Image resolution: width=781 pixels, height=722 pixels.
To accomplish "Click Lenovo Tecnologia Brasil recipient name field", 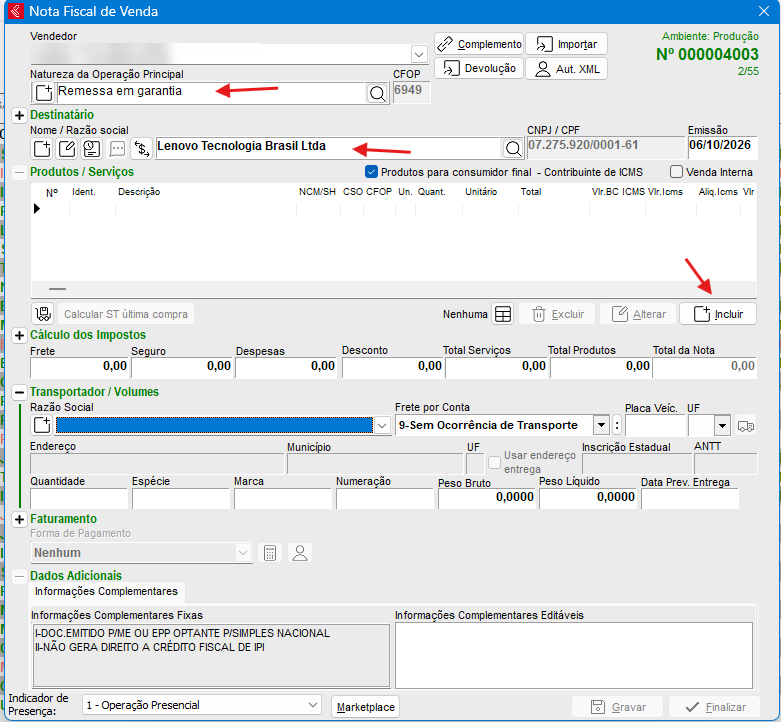I will click(x=328, y=147).
